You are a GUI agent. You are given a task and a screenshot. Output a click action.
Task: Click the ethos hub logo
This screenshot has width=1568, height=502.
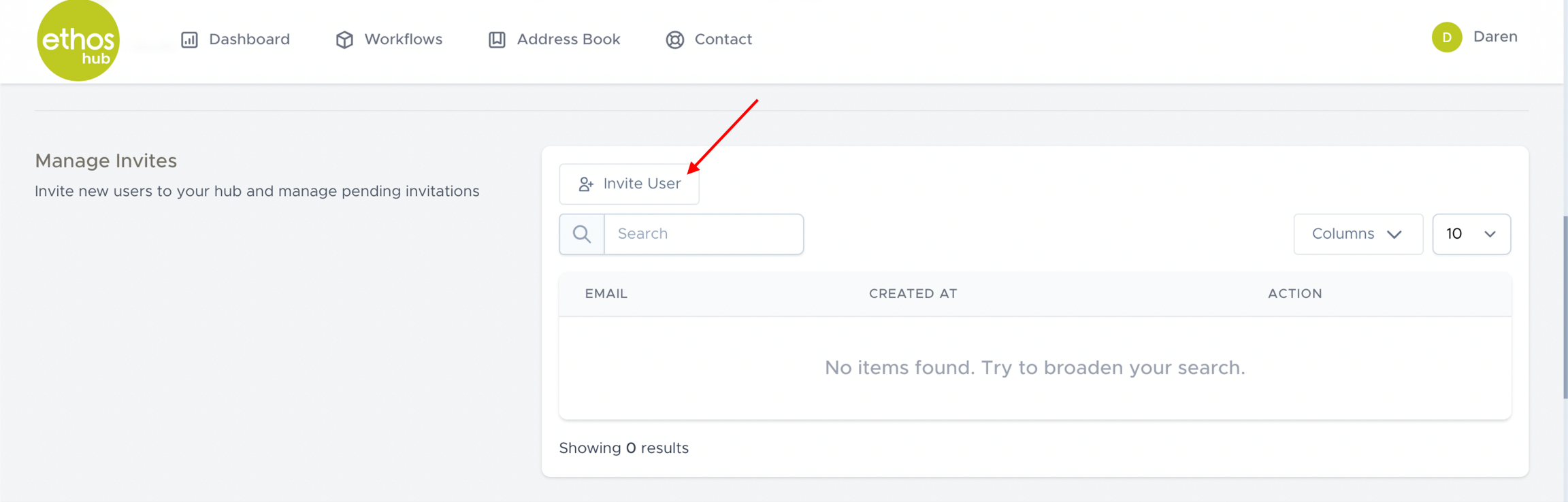[x=78, y=41]
